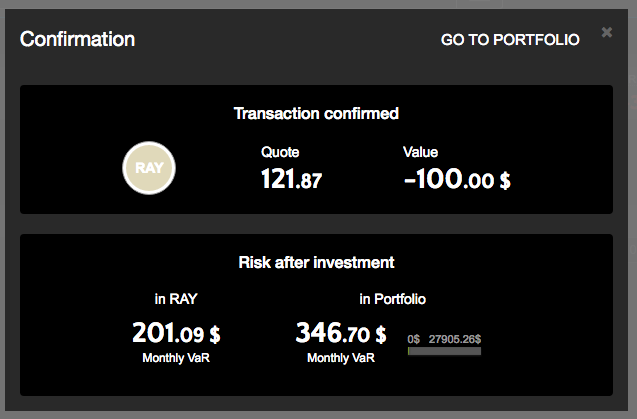637x419 pixels.
Task: Click the green filled portion of risk bar
Action: (x=409, y=351)
